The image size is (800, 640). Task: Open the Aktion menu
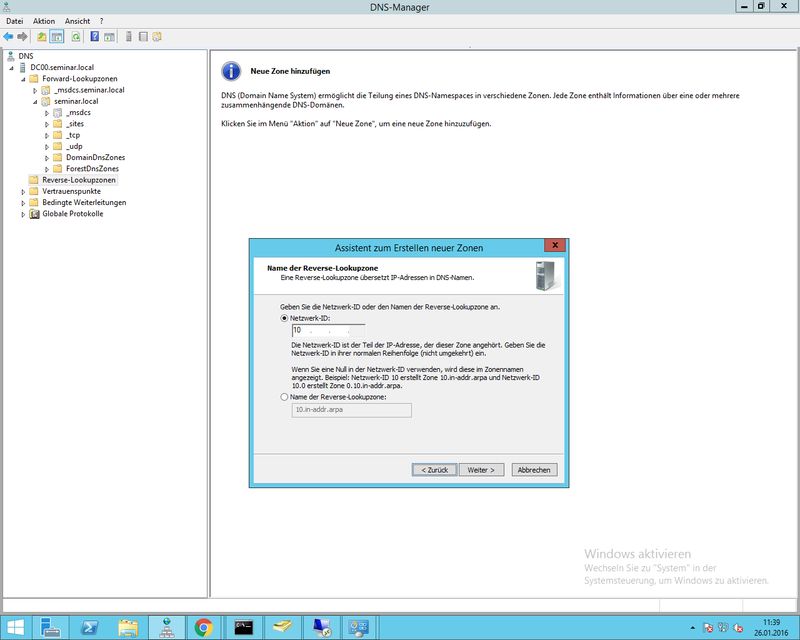click(x=44, y=21)
